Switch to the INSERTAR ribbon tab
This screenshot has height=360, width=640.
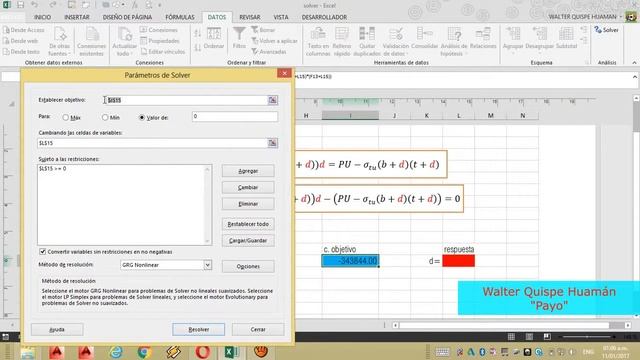(77, 17)
